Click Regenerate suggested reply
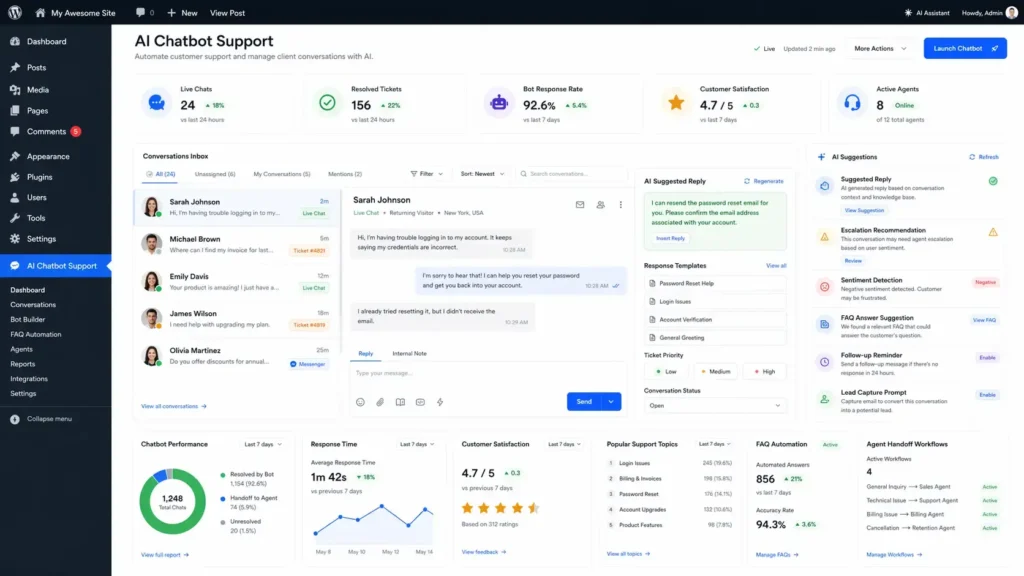1024x576 pixels. click(763, 181)
